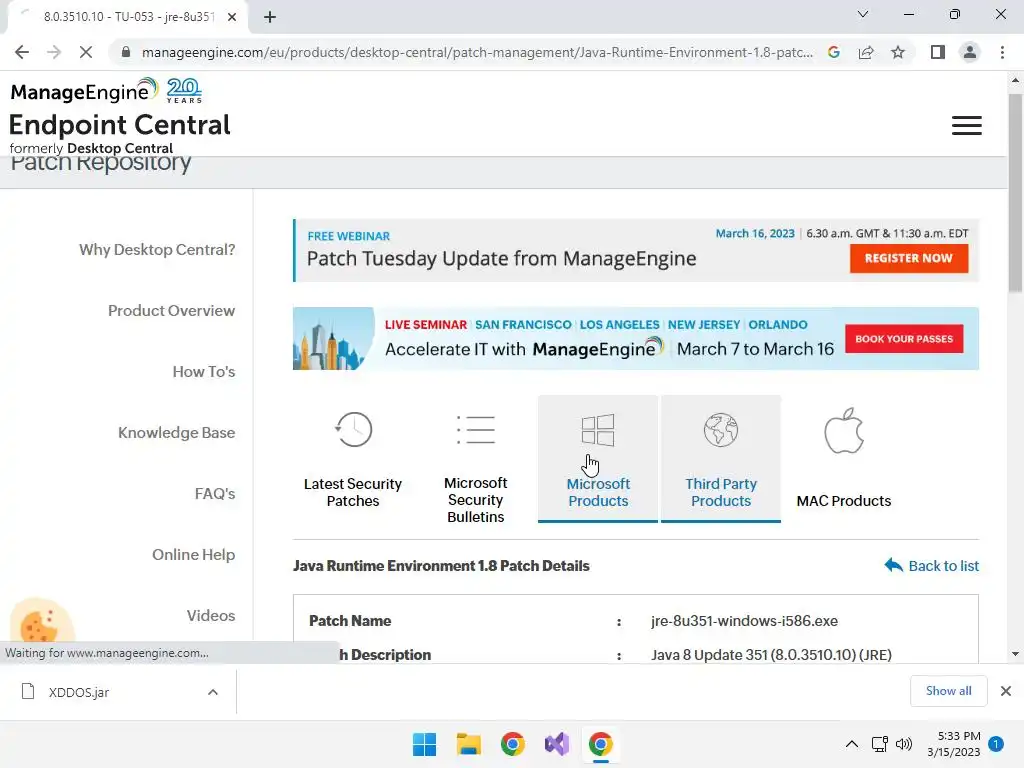Select Latest Security Patches clock icon
Image resolution: width=1024 pixels, height=768 pixels.
tap(353, 430)
